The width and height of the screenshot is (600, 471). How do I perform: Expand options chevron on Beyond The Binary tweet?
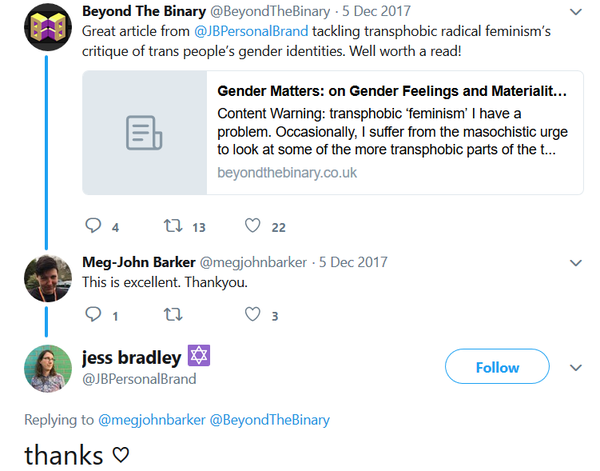(575, 13)
